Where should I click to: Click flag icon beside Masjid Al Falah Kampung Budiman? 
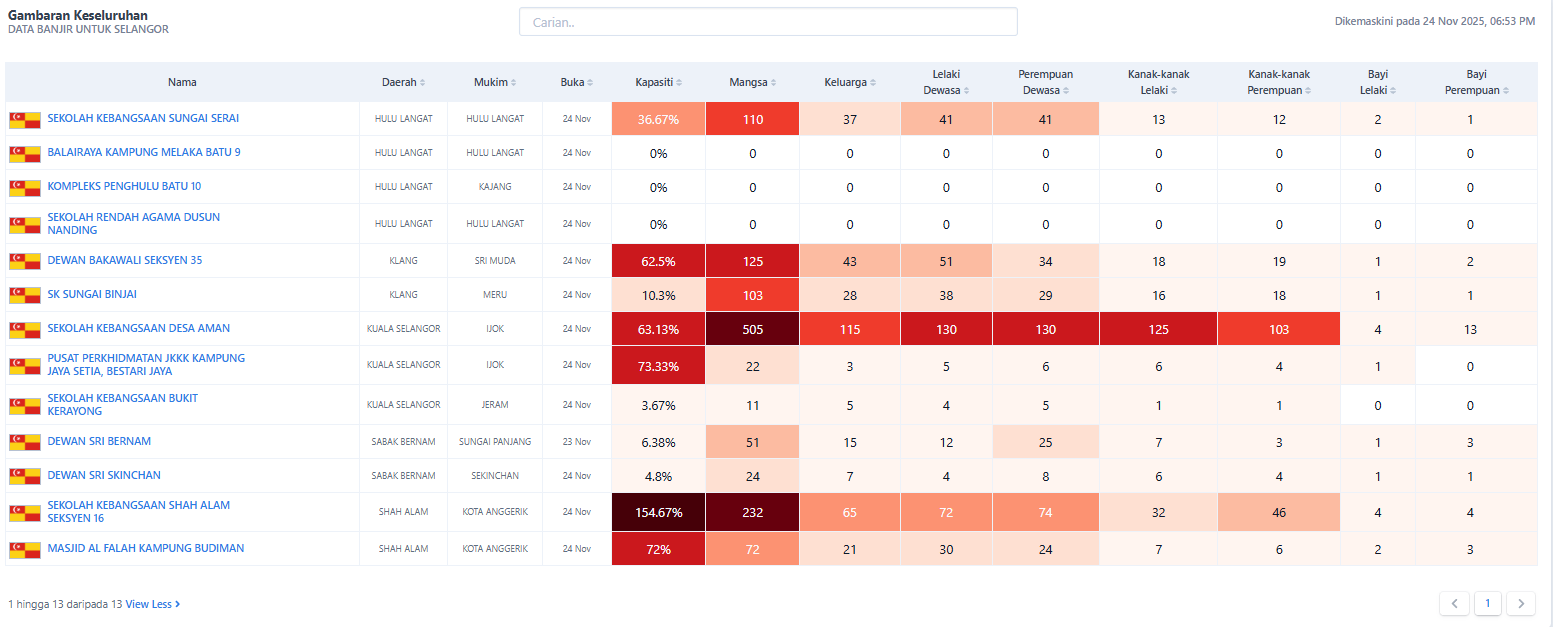point(24,549)
